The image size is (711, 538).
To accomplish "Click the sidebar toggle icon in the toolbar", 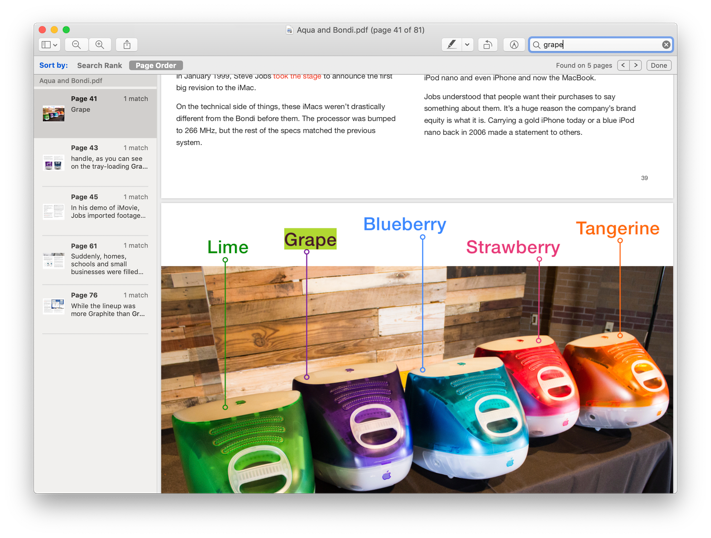I will (x=46, y=44).
